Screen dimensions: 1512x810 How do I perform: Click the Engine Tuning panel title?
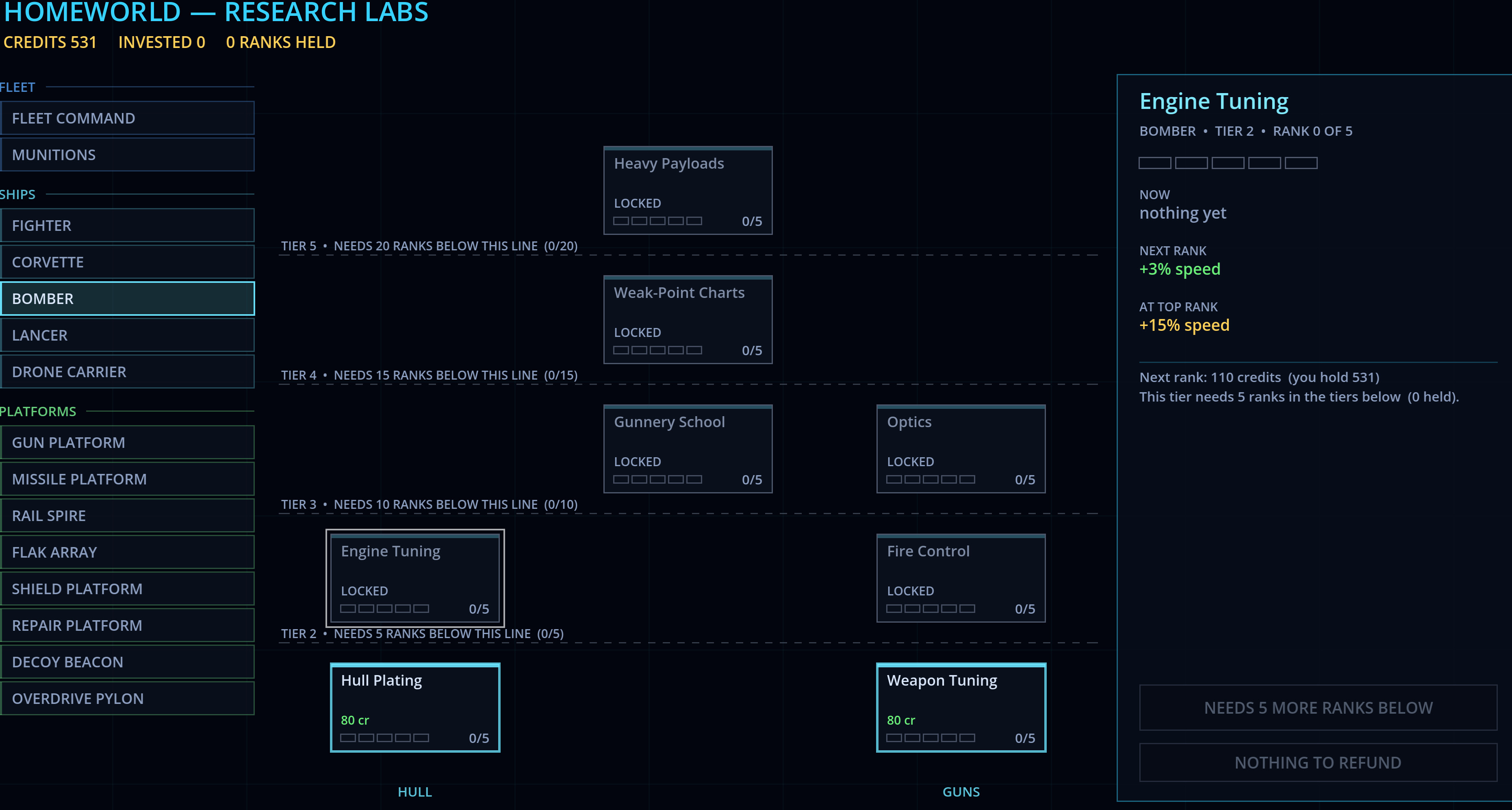click(x=1214, y=101)
